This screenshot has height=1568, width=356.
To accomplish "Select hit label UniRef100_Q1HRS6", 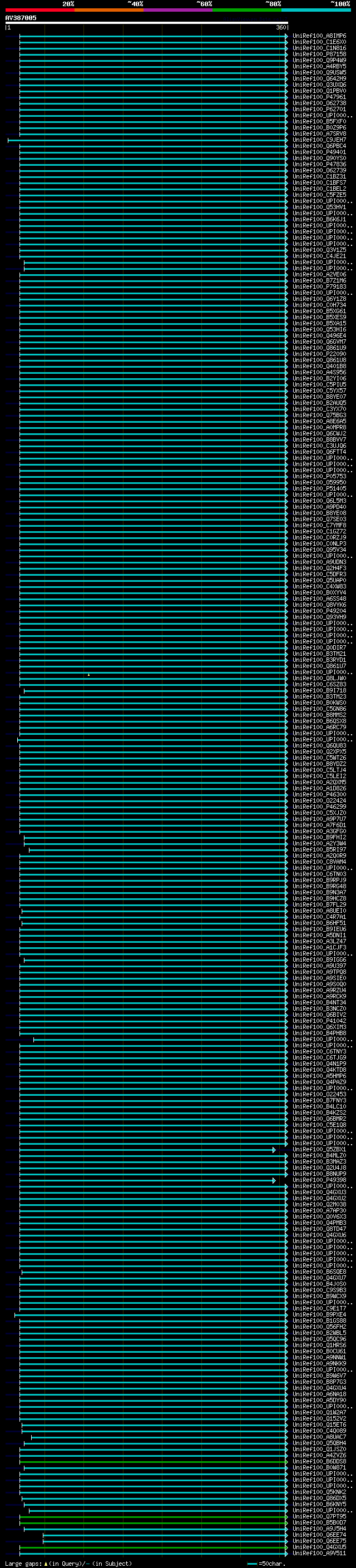I will [319, 1345].
